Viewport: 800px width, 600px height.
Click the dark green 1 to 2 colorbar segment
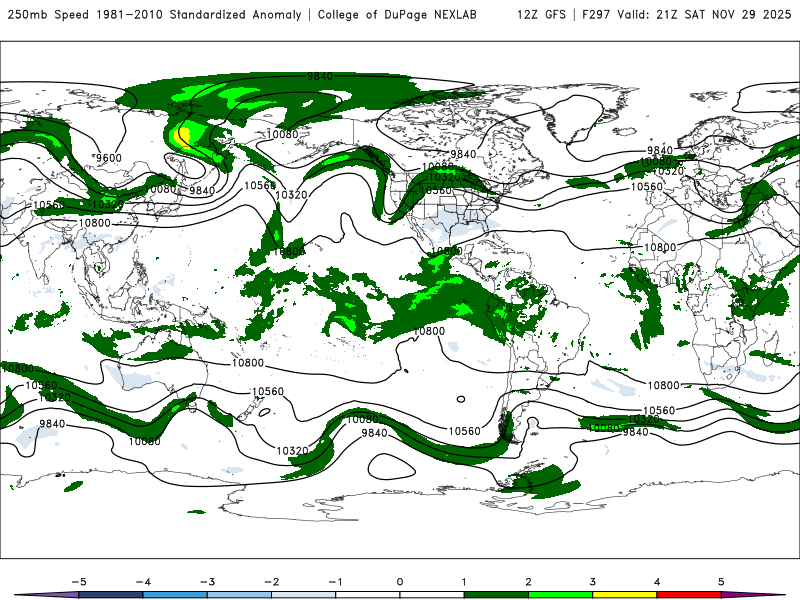tap(496, 595)
